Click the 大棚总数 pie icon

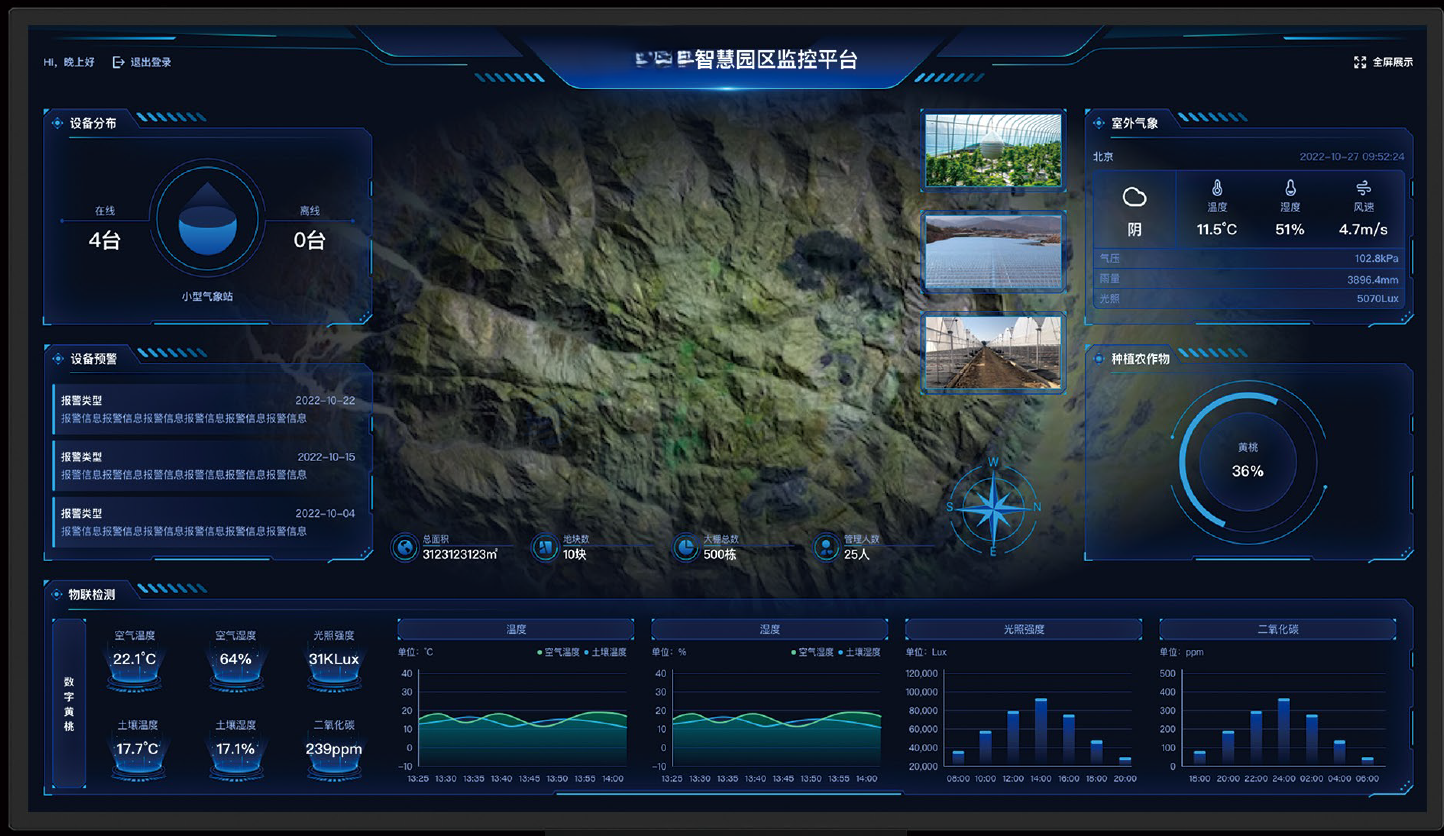[685, 547]
